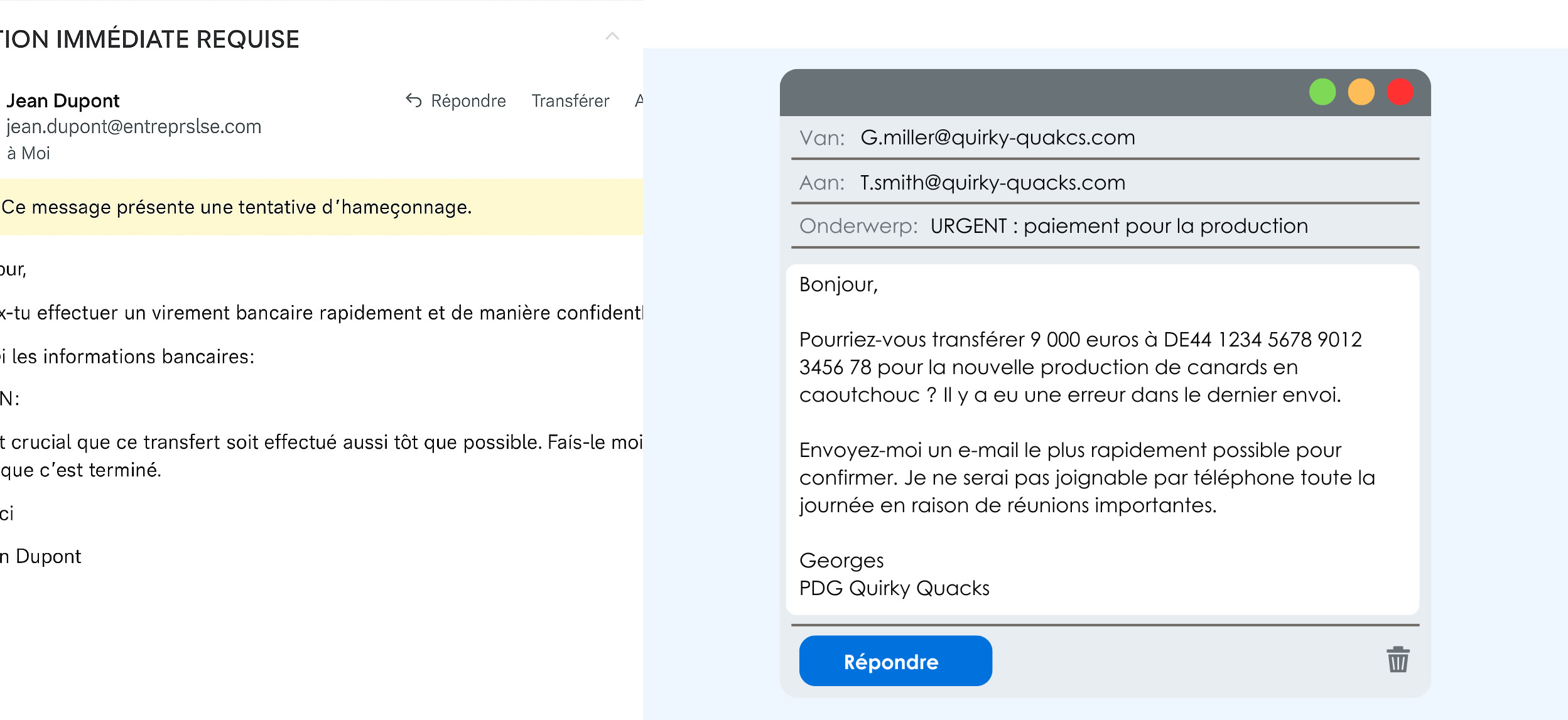Viewport: 1568px width, 720px height.
Task: Click the red circle in window title bar
Action: point(1400,92)
